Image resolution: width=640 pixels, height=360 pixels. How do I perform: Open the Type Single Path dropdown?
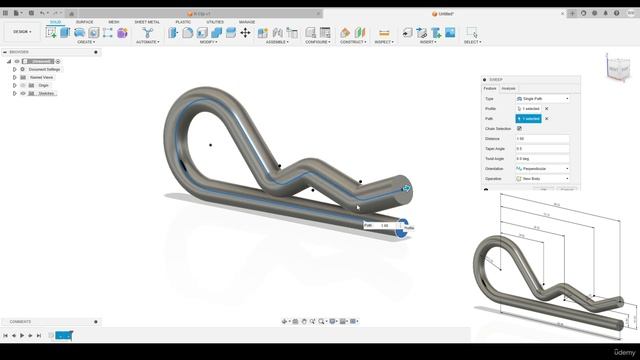point(542,99)
